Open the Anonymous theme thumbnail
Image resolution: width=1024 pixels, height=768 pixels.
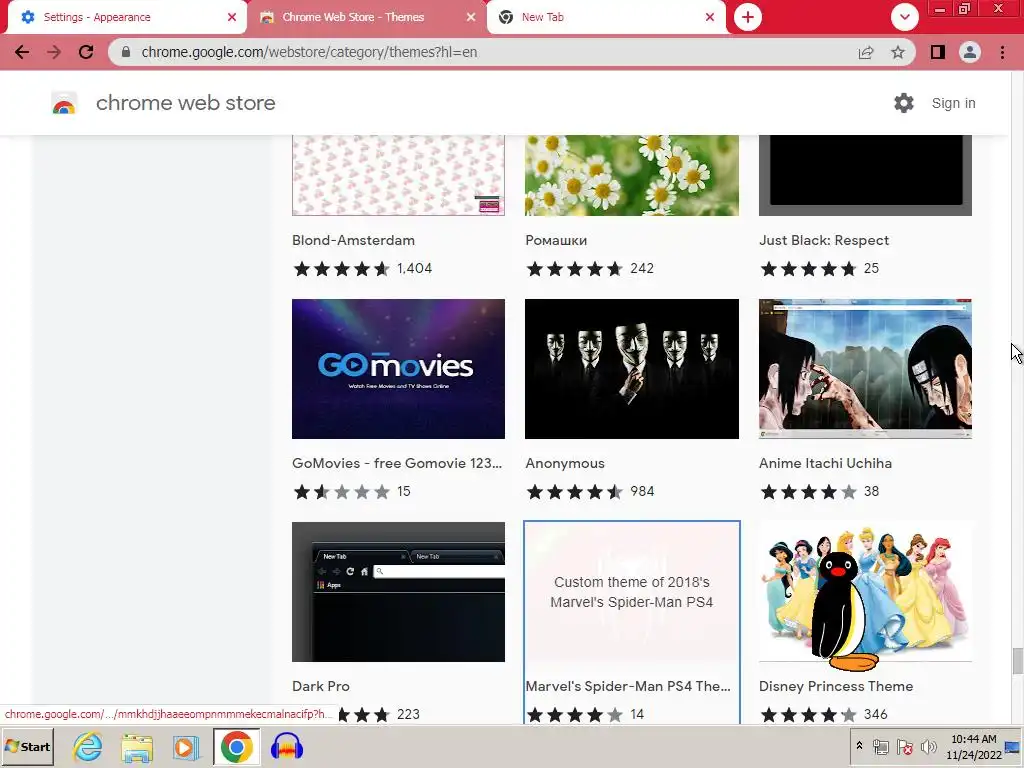(x=632, y=369)
